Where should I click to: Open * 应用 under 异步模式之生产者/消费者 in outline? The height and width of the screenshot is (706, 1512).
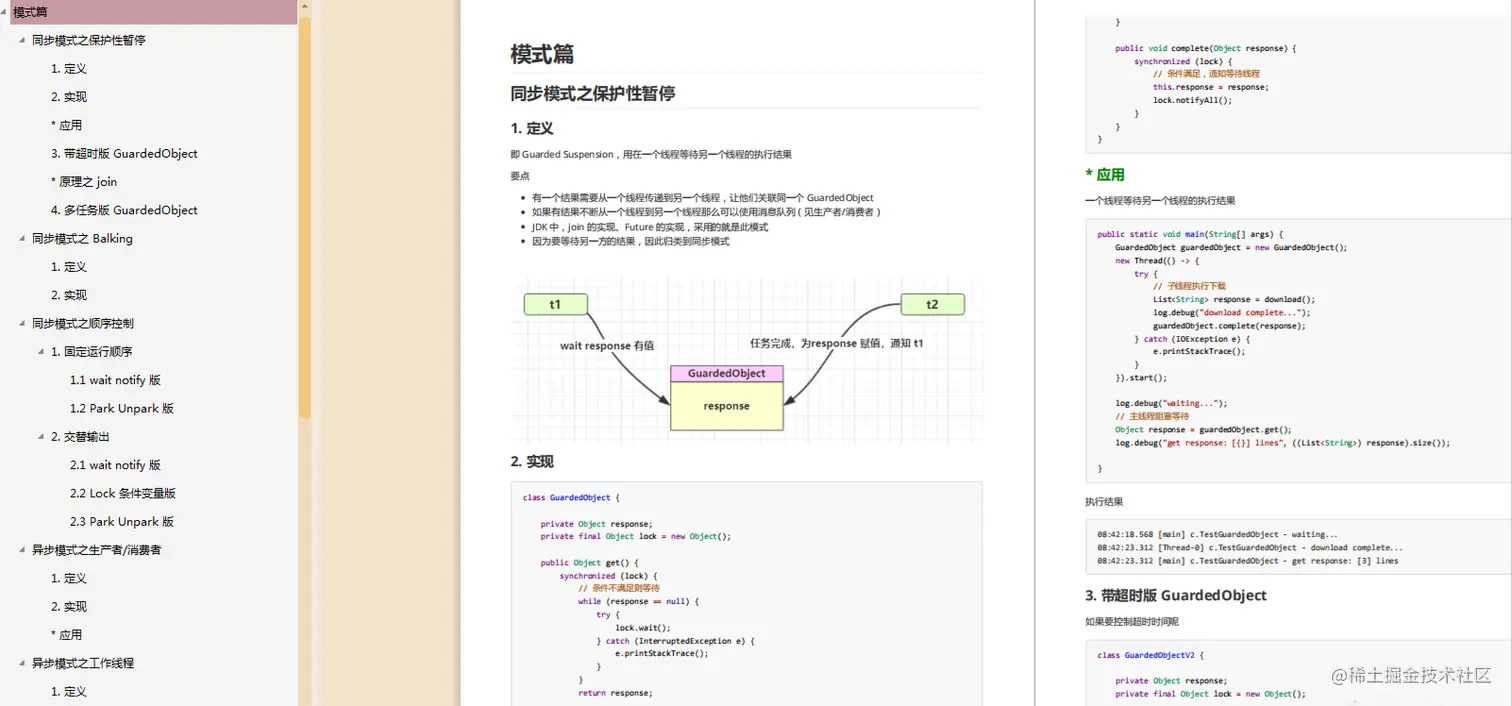click(x=66, y=634)
